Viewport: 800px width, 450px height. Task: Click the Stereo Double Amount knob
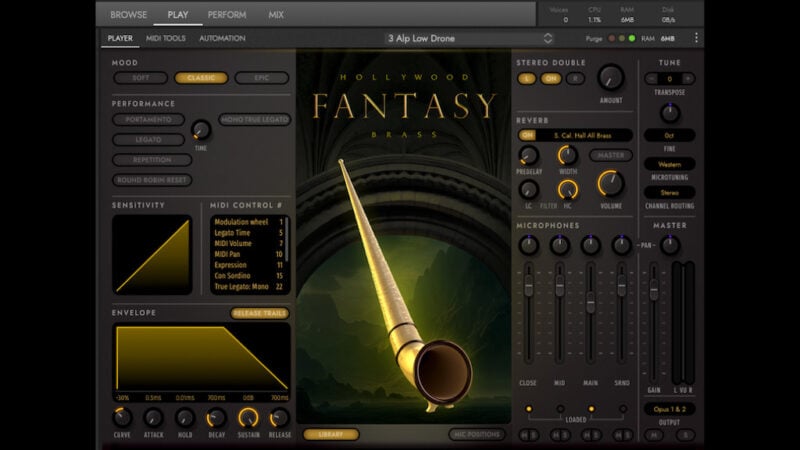610,78
